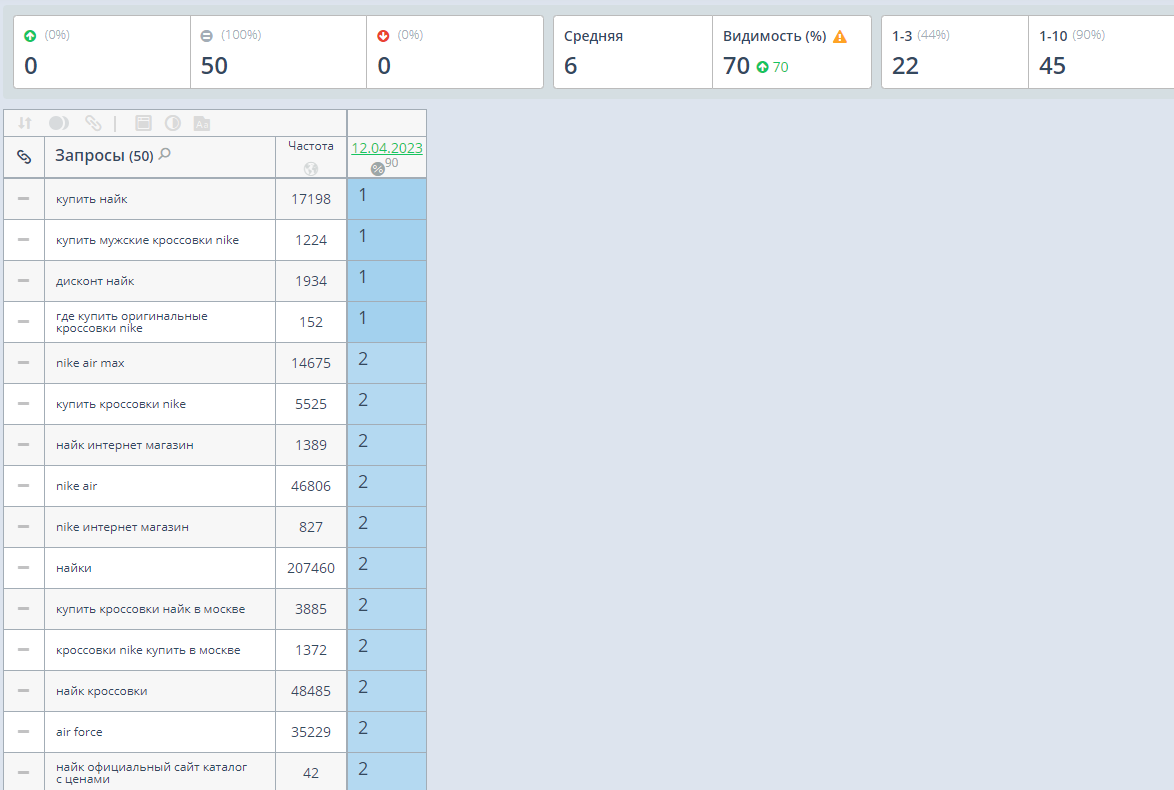Click the dash icon in 'найк кроссовки' row

coord(24,691)
